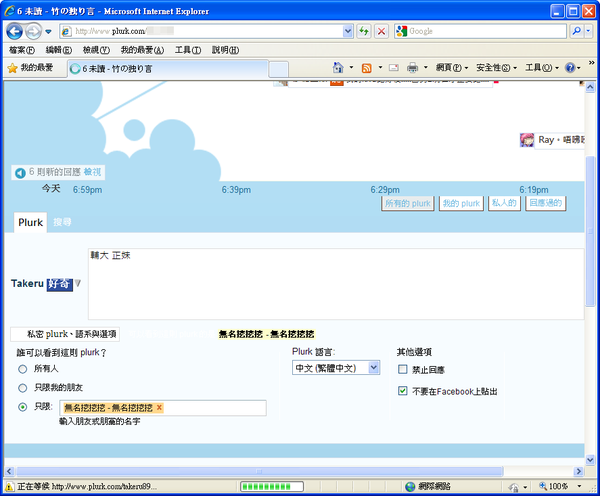The height and width of the screenshot is (496, 600).
Task: Click the new responses arrow icon
Action: pos(20,173)
